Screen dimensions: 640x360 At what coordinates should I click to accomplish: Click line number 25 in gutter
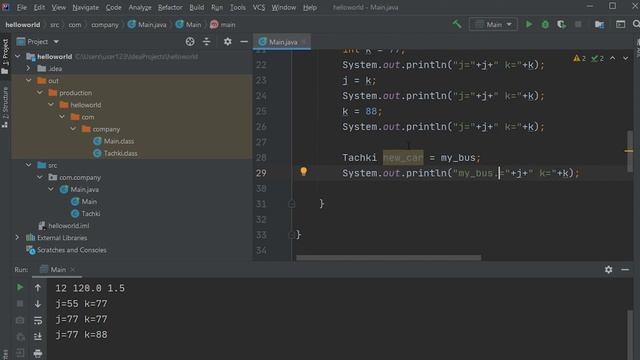(x=261, y=111)
